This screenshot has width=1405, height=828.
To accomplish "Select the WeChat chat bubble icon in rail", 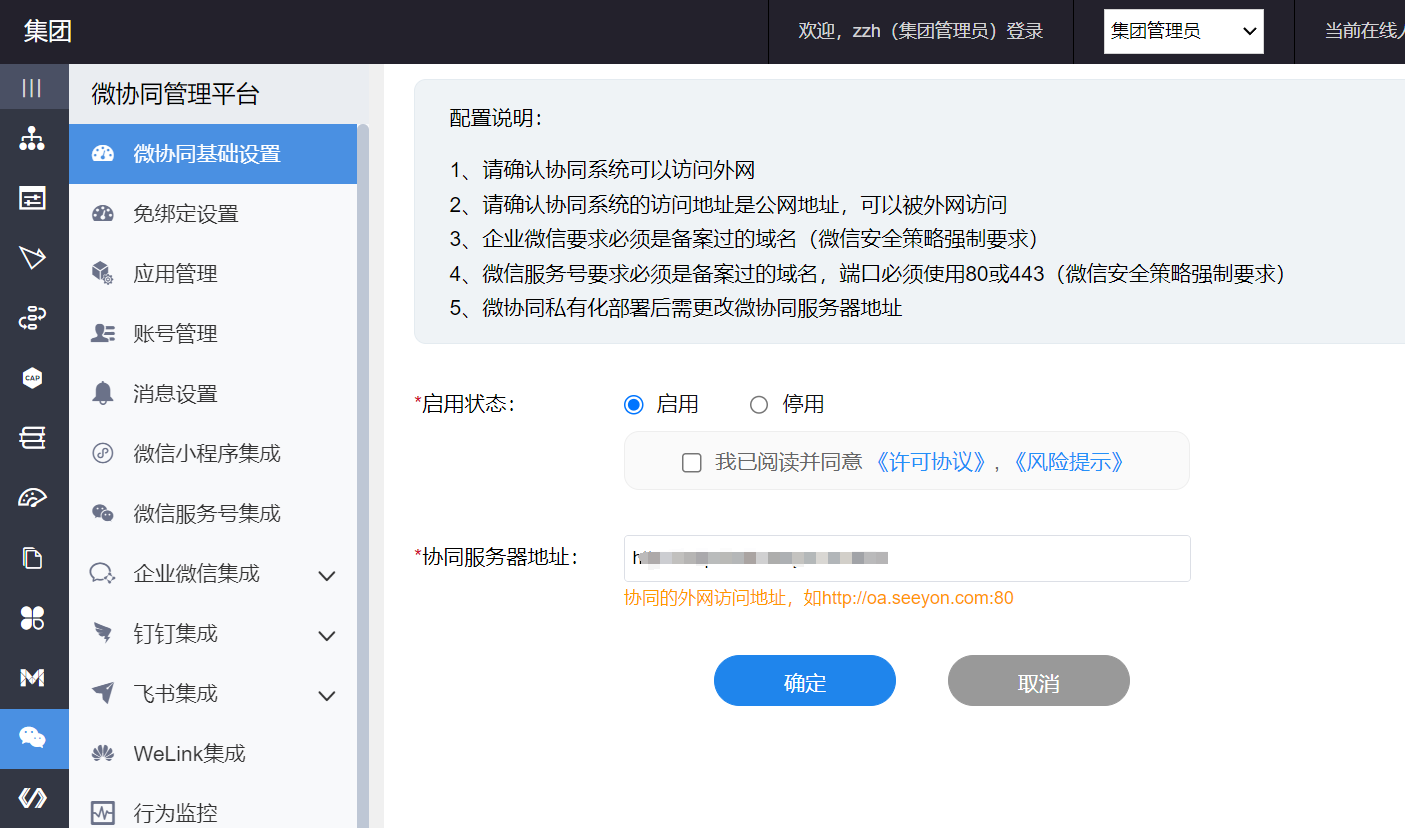I will pyautogui.click(x=33, y=738).
